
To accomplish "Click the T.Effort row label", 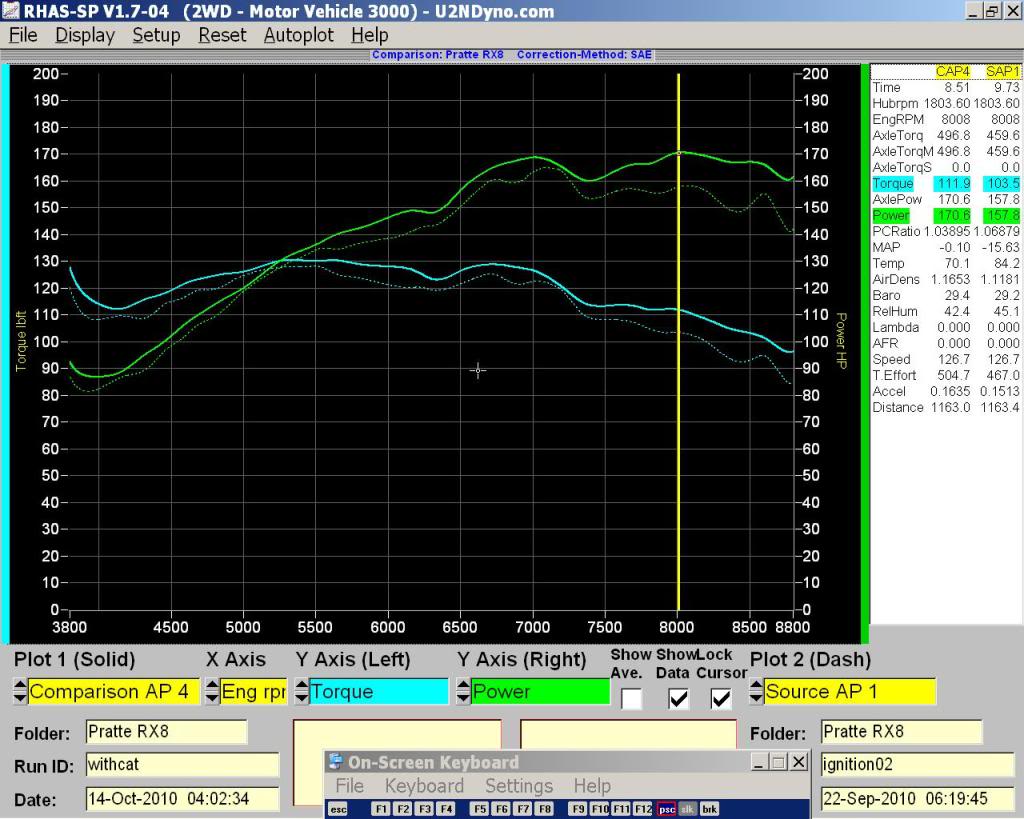I will pyautogui.click(x=894, y=376).
